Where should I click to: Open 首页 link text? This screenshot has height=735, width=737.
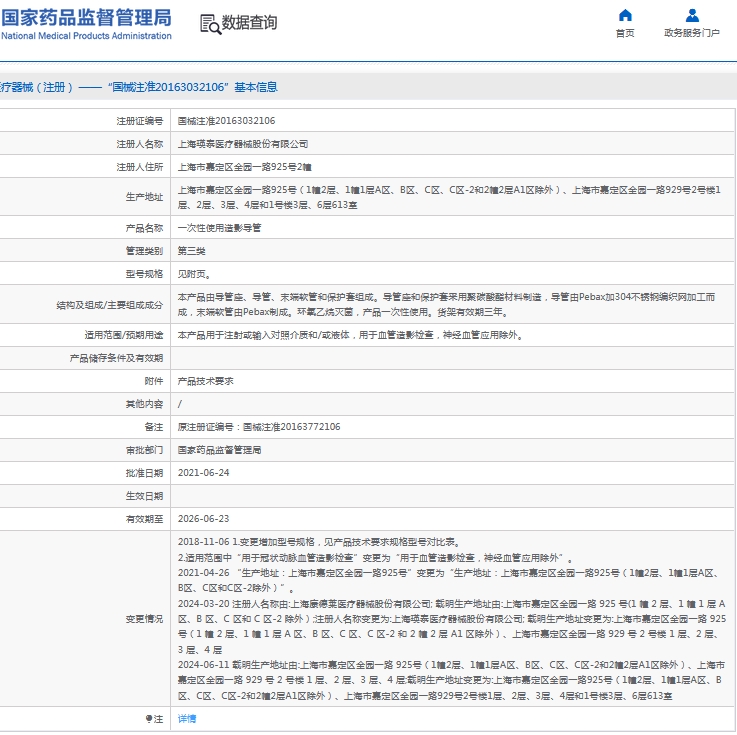tap(625, 33)
